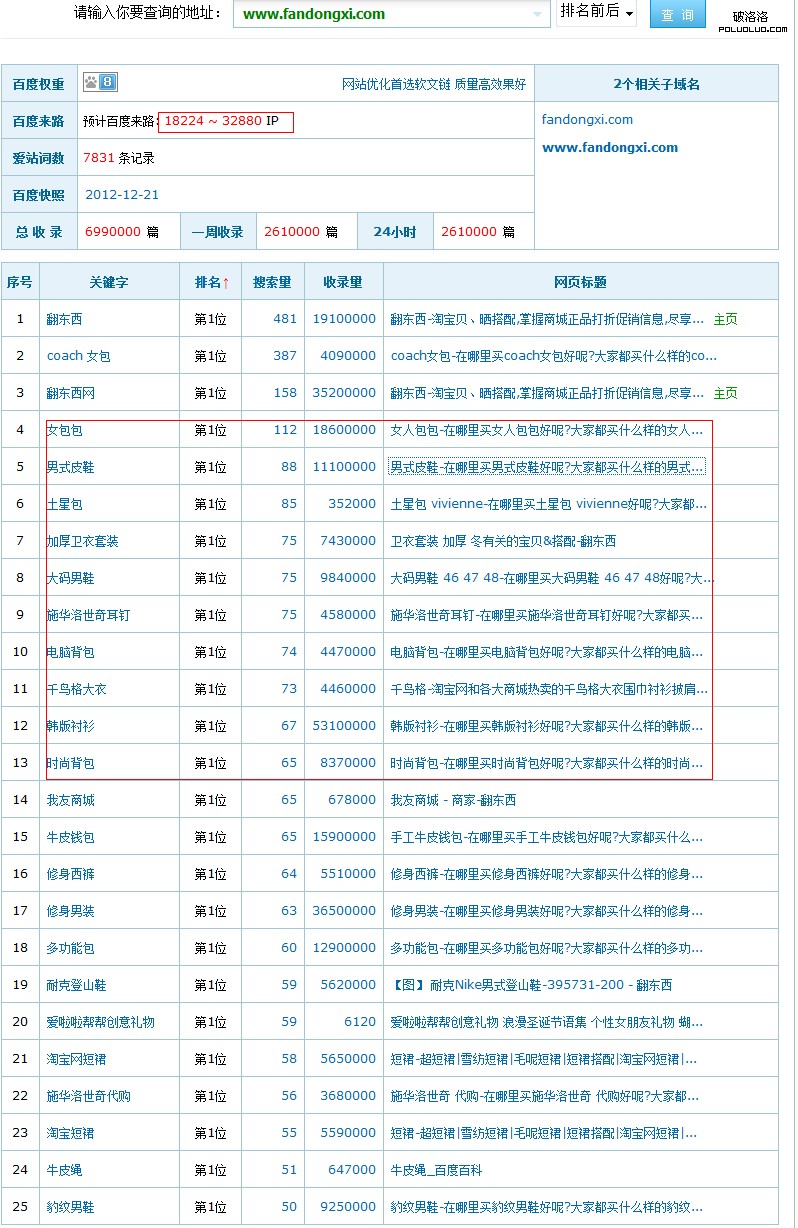798x1228 pixels.
Task: Focus the www.fandongxi.com address input
Action: click(x=391, y=14)
